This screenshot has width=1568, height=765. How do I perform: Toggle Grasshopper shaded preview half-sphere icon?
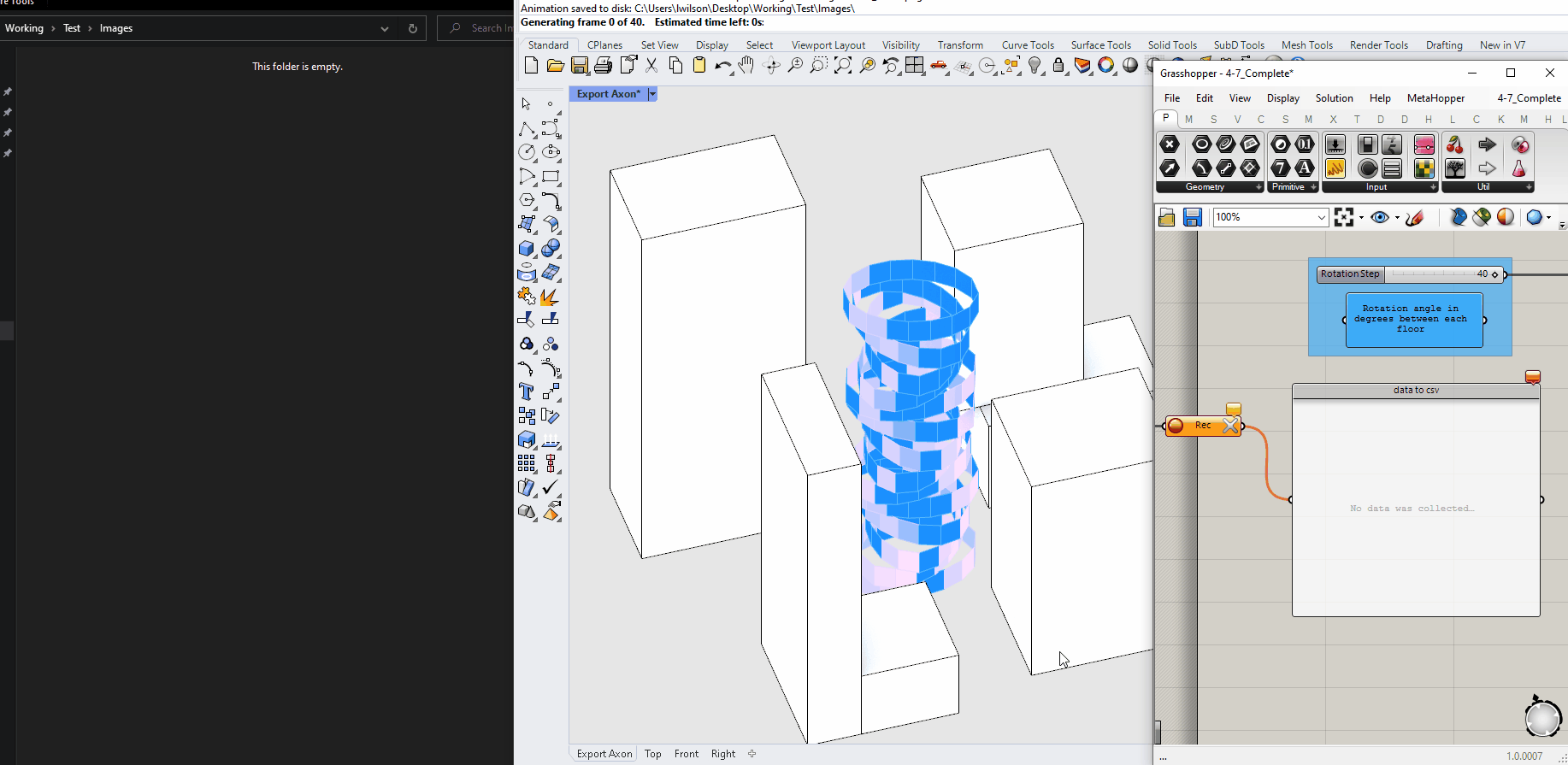pos(1506,217)
